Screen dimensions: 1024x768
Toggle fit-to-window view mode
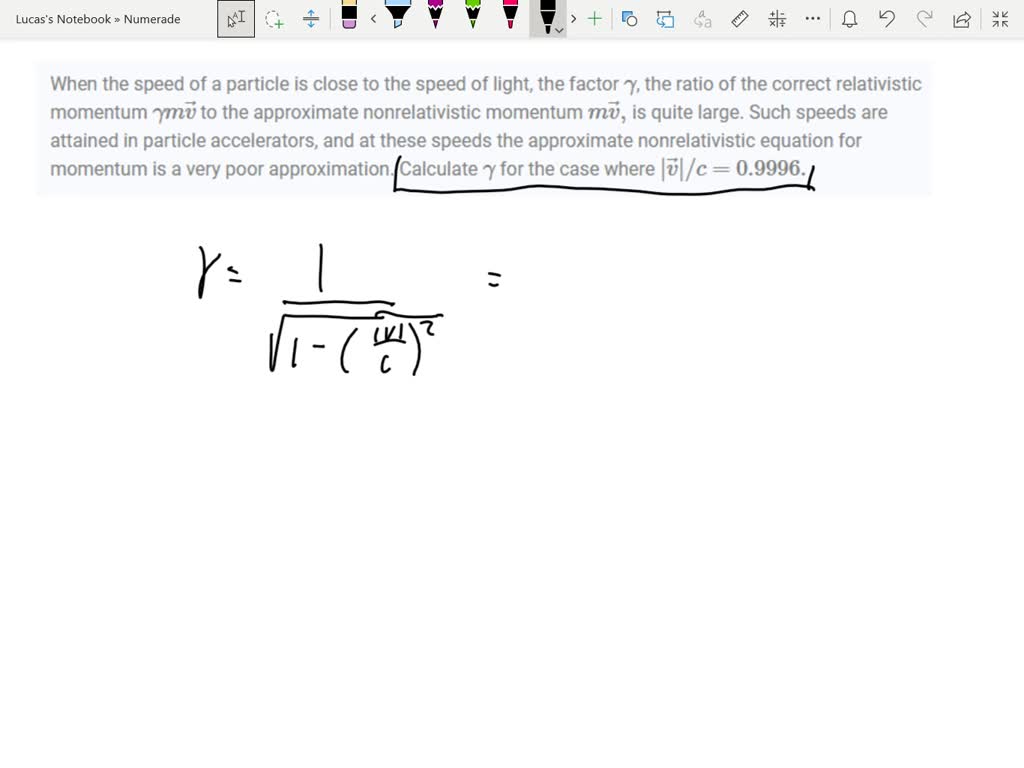[x=999, y=19]
